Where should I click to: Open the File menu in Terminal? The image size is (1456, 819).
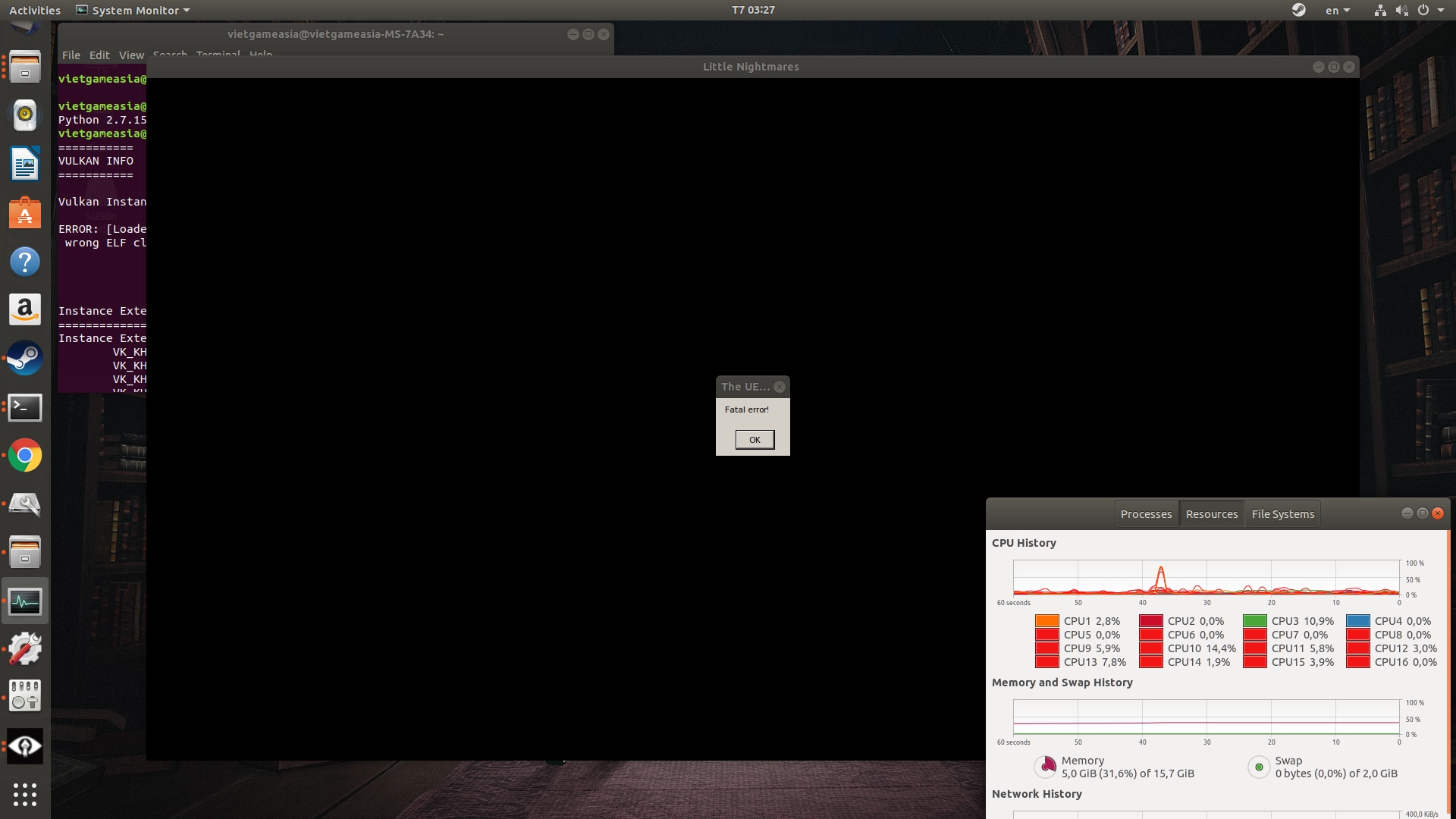(x=71, y=55)
